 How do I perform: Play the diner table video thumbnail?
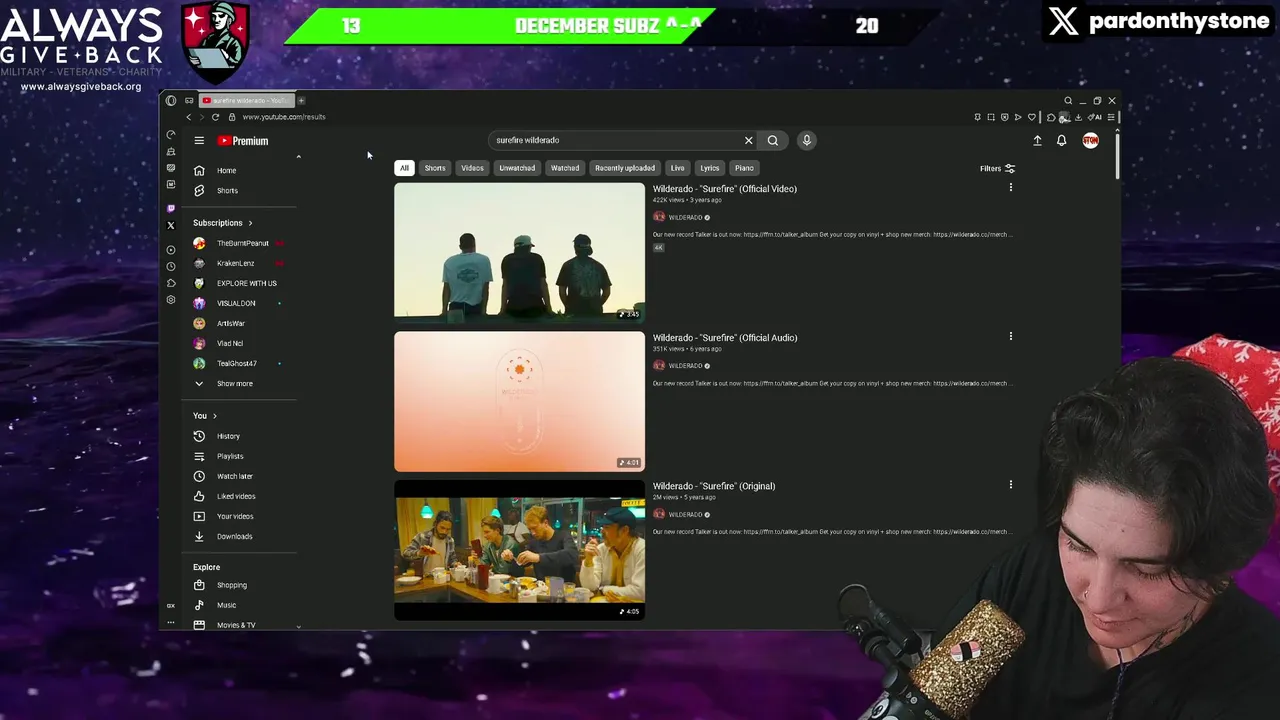(x=519, y=550)
